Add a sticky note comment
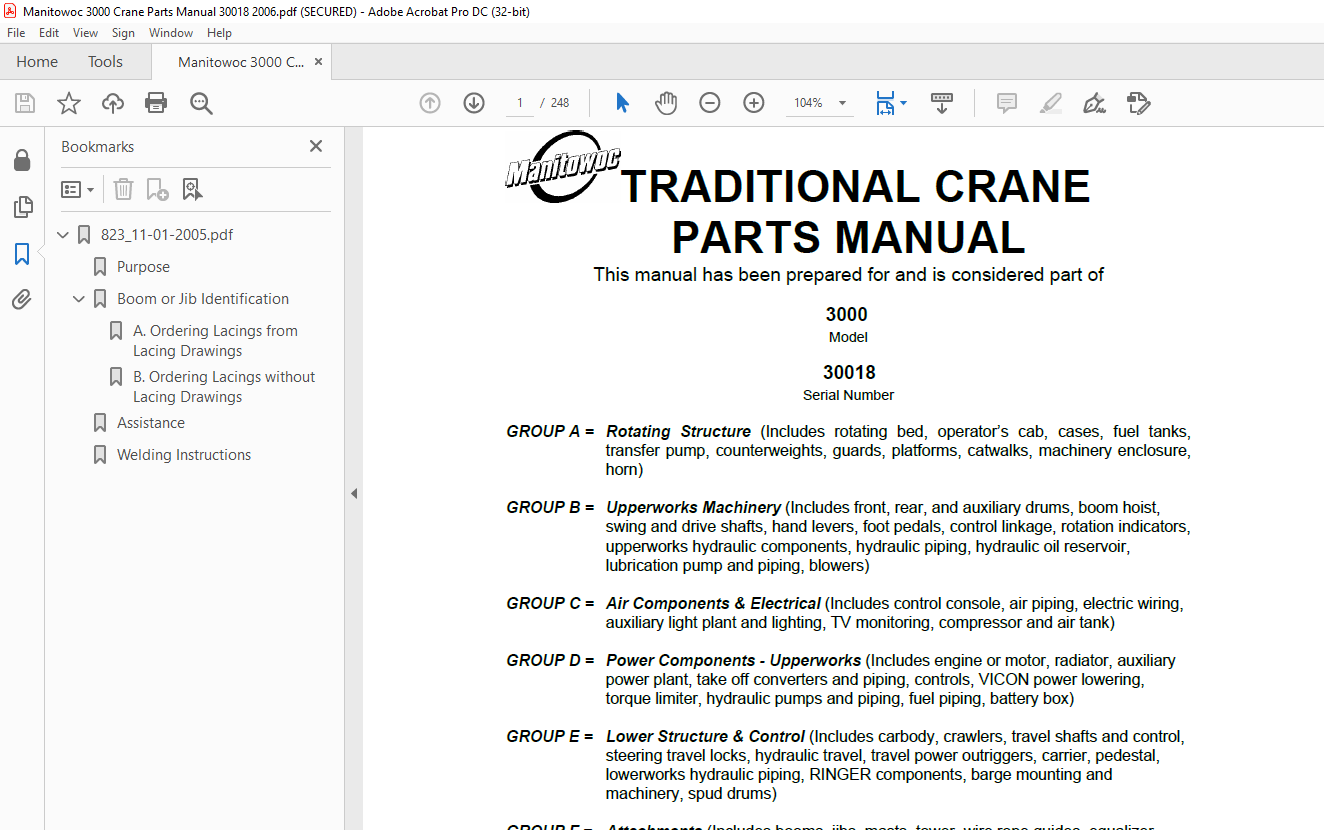 click(1007, 103)
